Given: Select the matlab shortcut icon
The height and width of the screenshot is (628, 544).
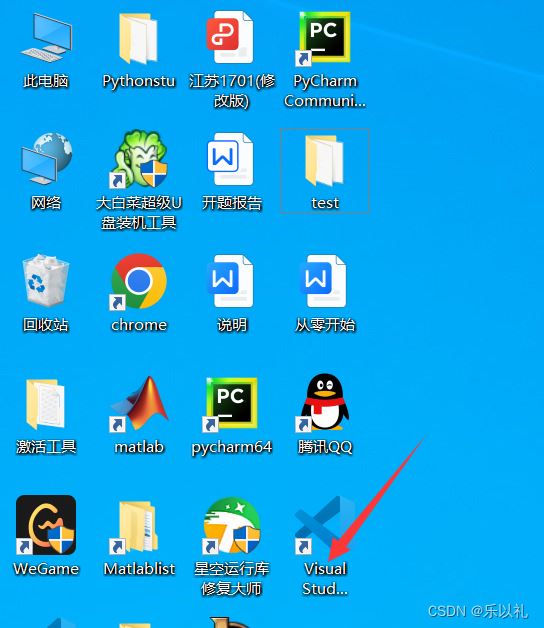Looking at the screenshot, I should pyautogui.click(x=139, y=404).
